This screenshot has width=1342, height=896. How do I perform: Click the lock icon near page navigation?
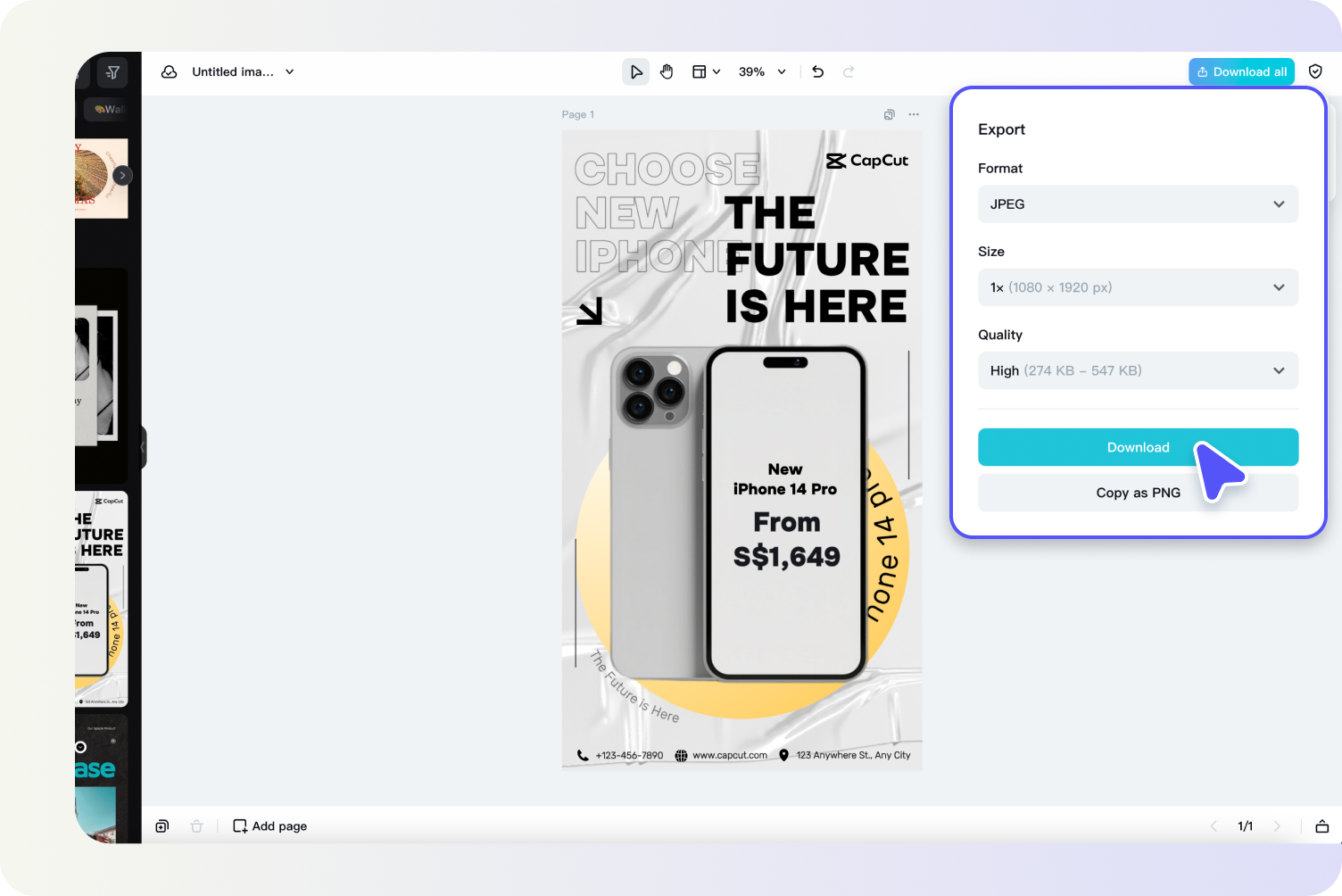(1321, 826)
